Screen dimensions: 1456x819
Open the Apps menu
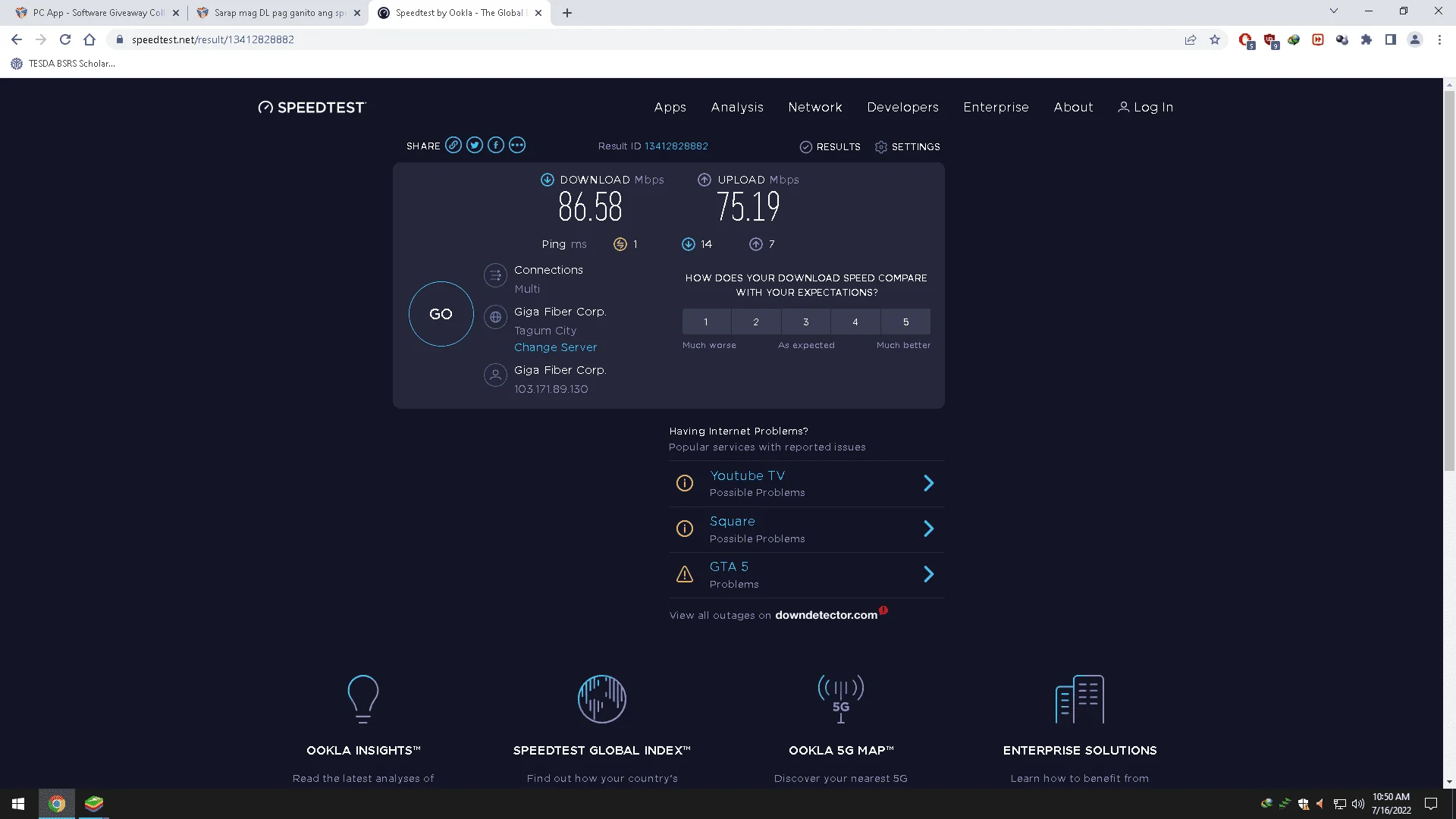670,108
